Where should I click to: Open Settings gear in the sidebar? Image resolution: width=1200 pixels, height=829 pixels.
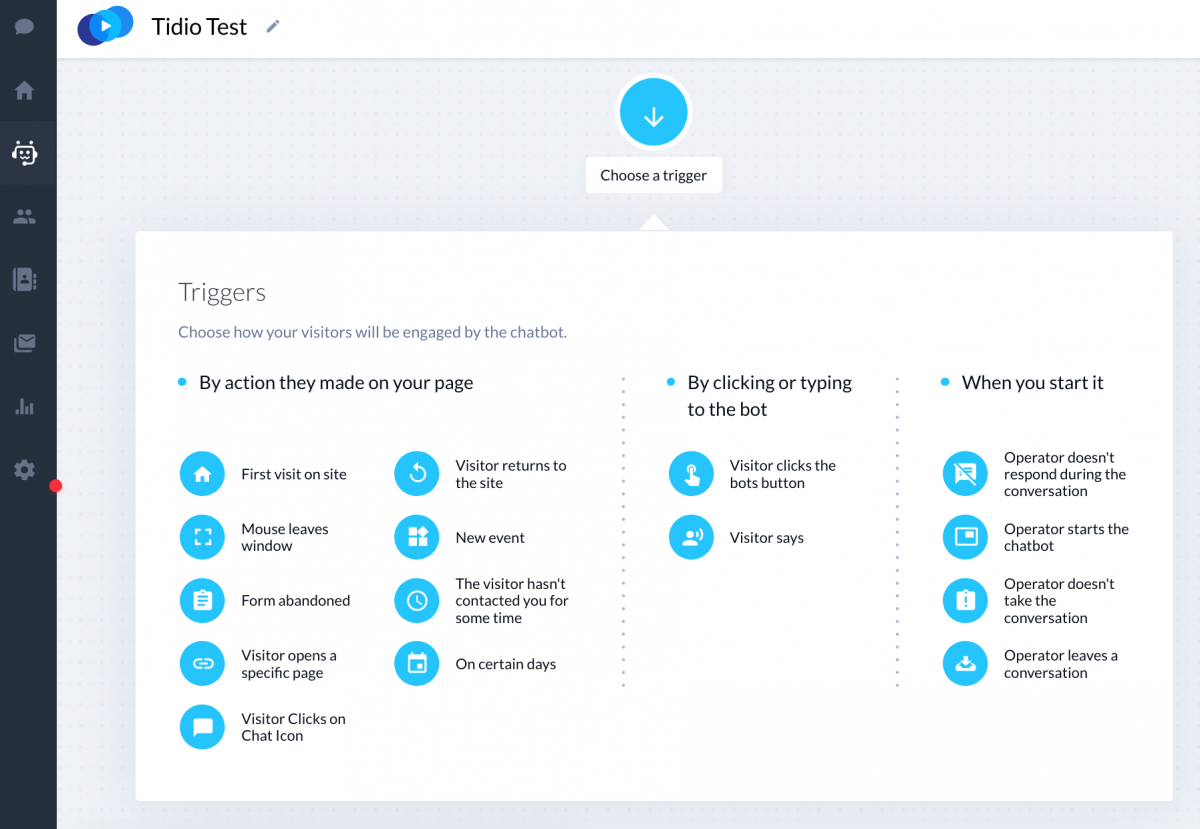(x=25, y=470)
